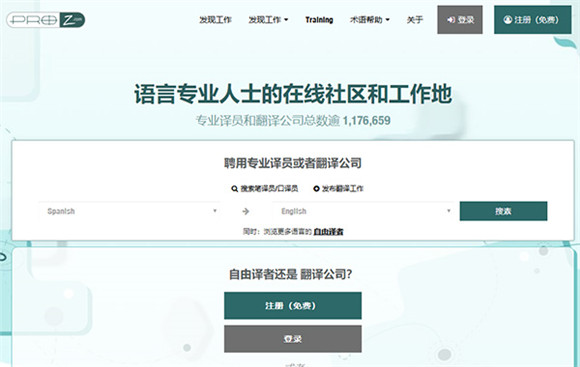The image size is (580, 367).
Task: Click heading 自由译者还是 翻译公司?
Action: [290, 275]
